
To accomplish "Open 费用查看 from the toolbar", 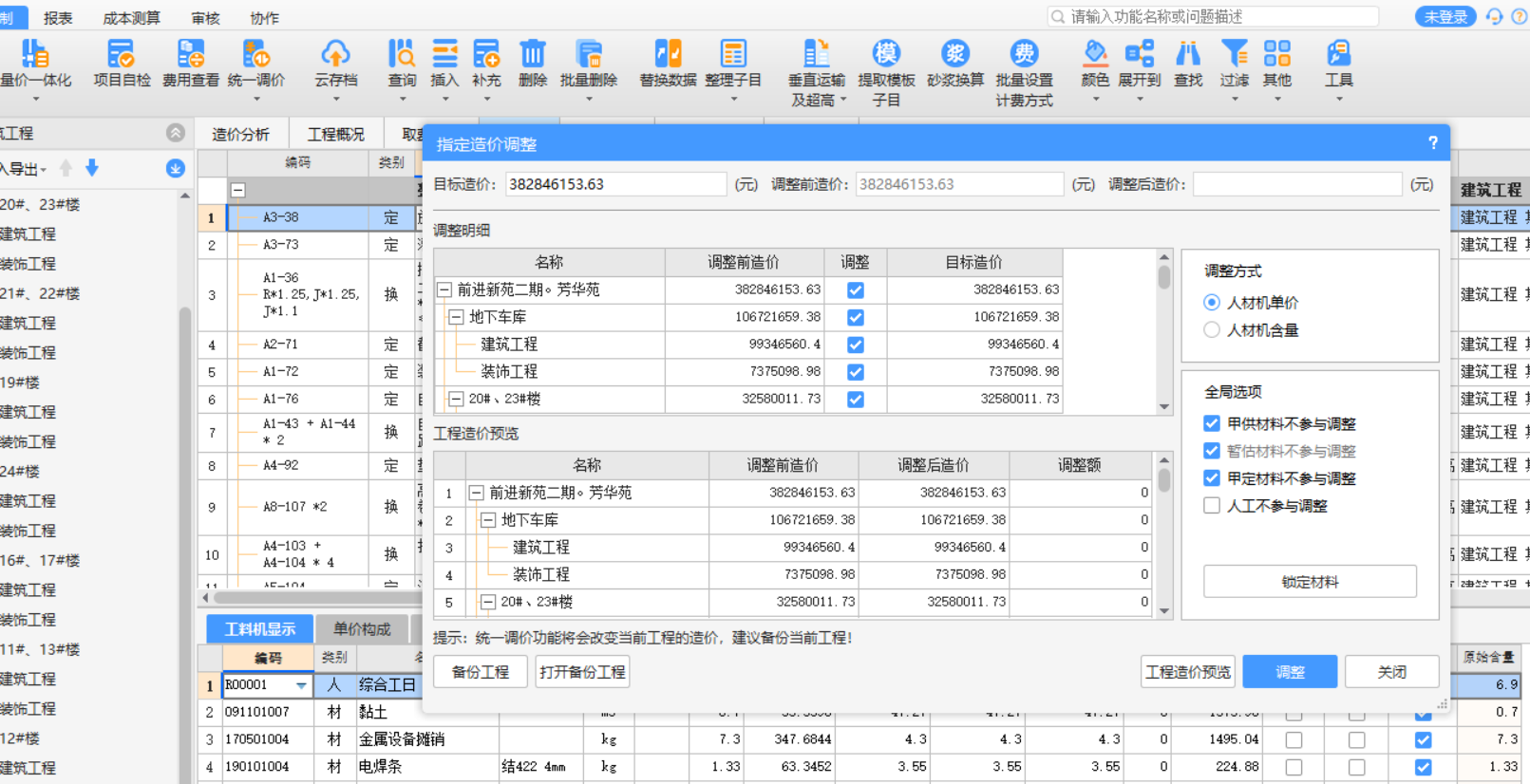I will click(191, 65).
